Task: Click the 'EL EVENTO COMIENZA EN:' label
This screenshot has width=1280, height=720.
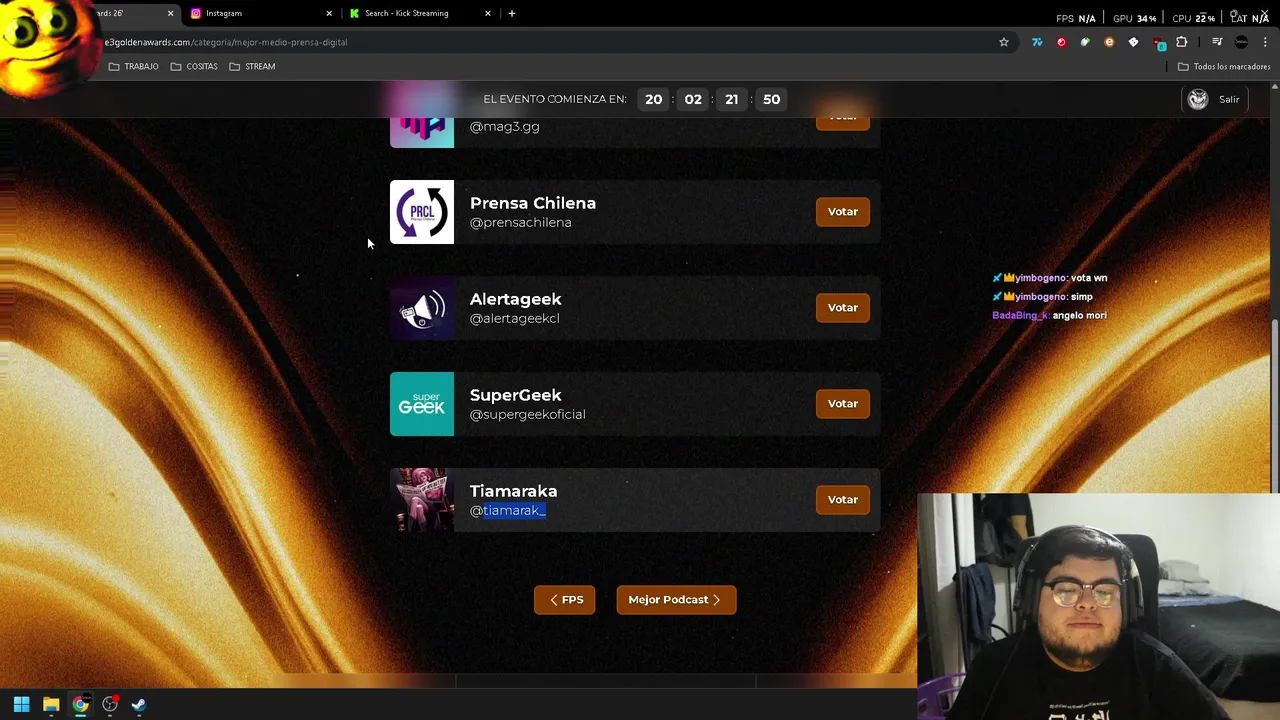Action: pos(555,99)
